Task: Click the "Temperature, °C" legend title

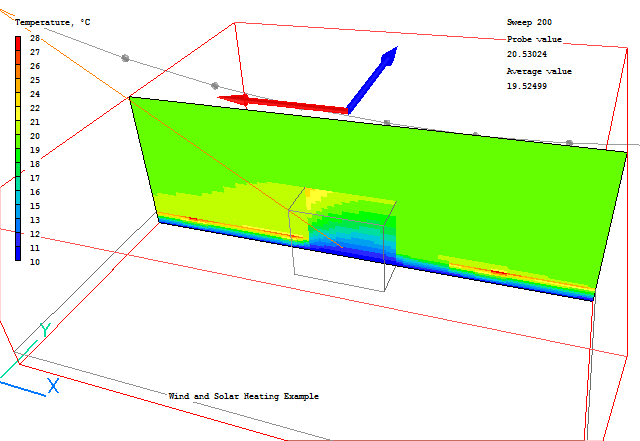Action: (x=52, y=22)
